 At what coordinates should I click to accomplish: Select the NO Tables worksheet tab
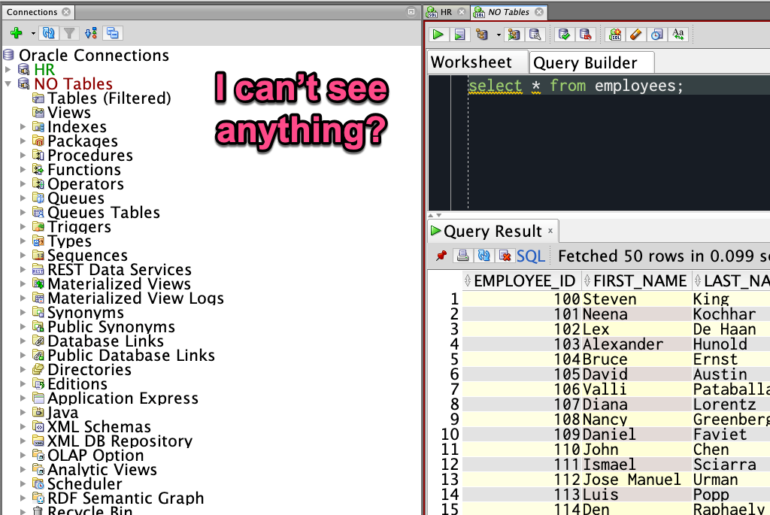point(508,12)
